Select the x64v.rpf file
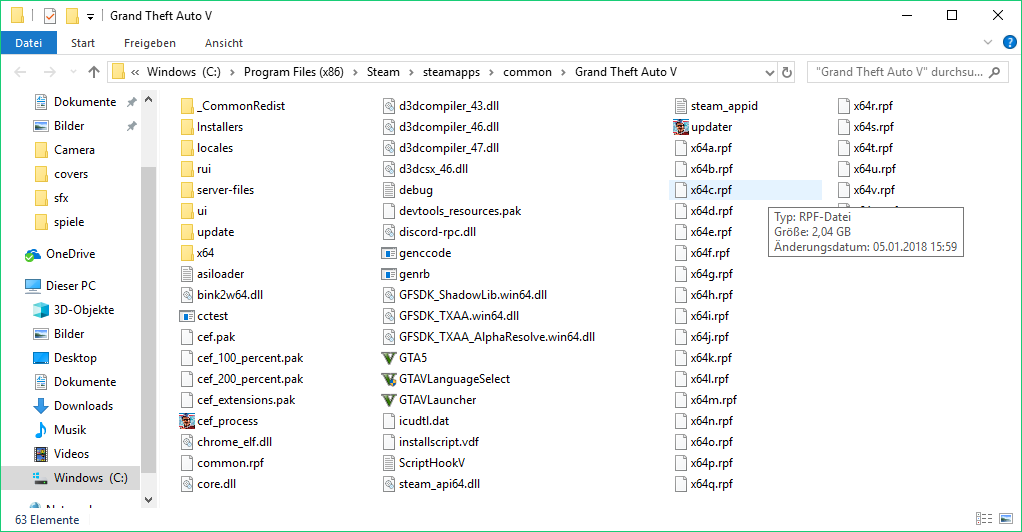The image size is (1022, 532). click(x=866, y=190)
